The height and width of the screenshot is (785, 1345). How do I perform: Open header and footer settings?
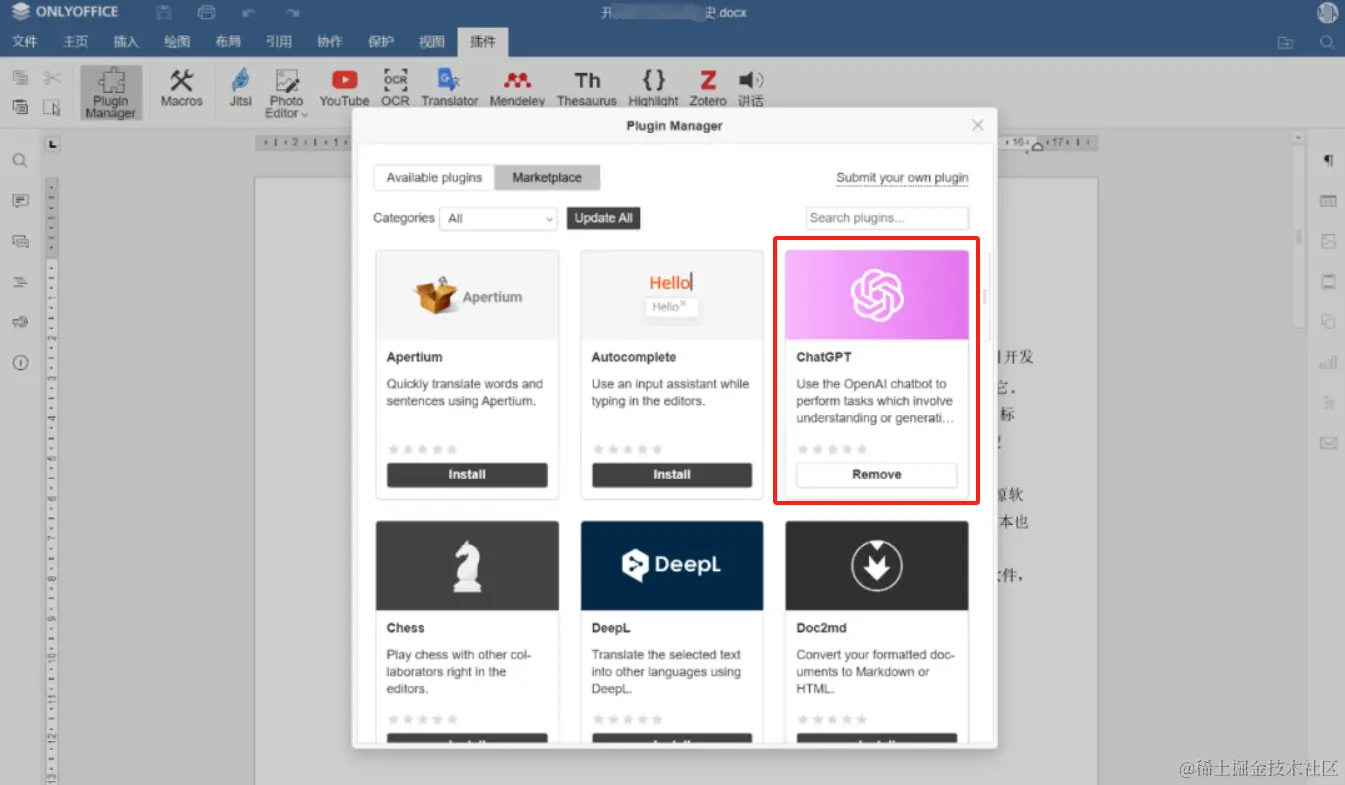[1329, 282]
